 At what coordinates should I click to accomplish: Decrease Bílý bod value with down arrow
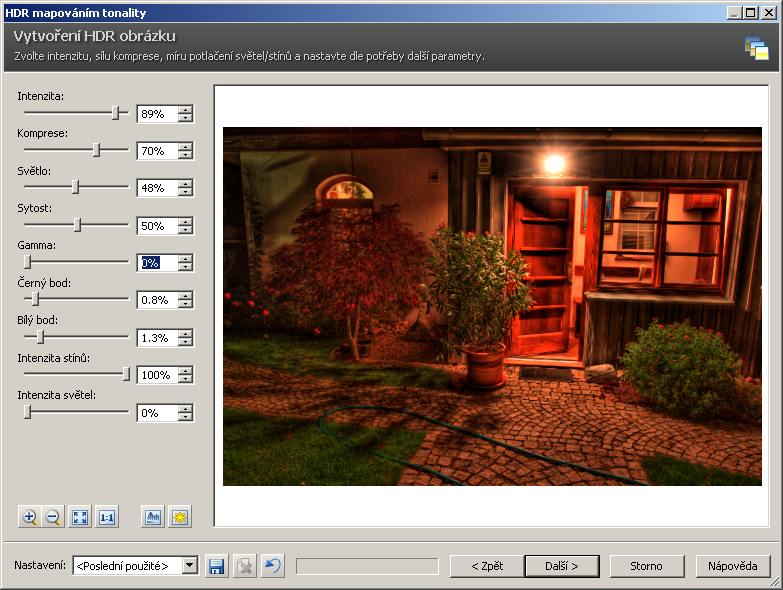click(185, 343)
